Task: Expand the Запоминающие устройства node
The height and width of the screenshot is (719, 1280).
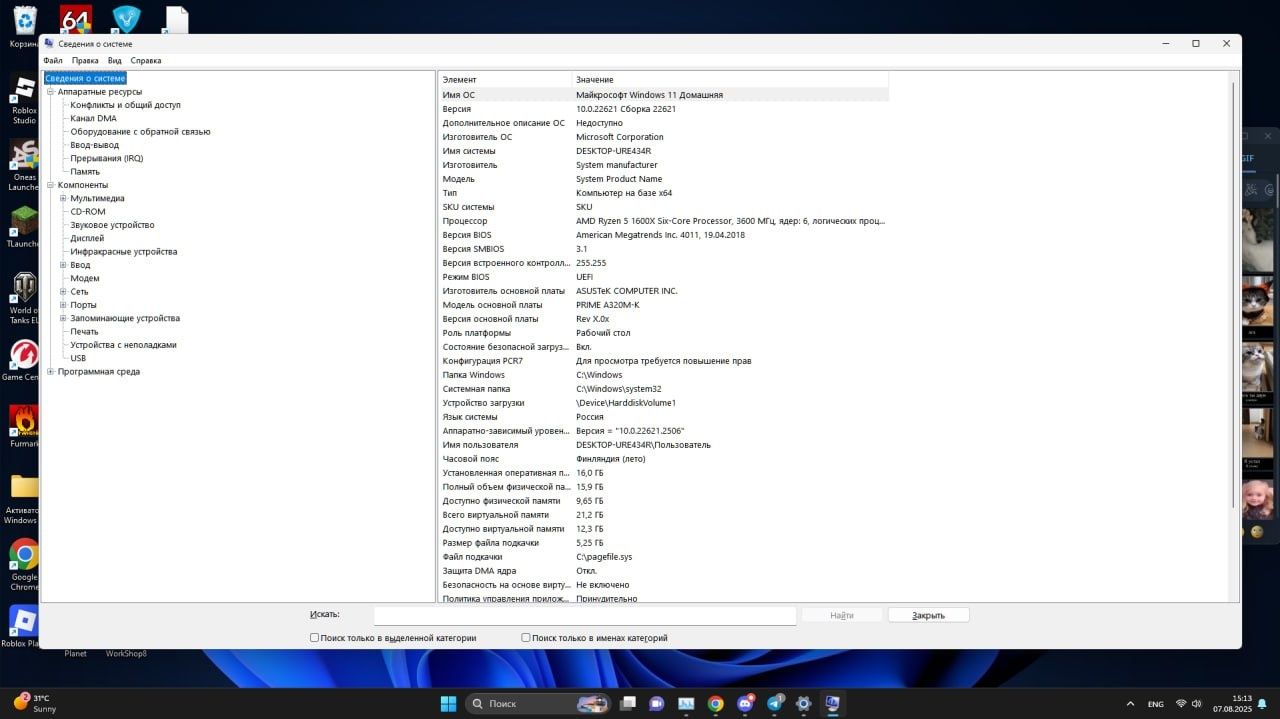Action: (63, 318)
